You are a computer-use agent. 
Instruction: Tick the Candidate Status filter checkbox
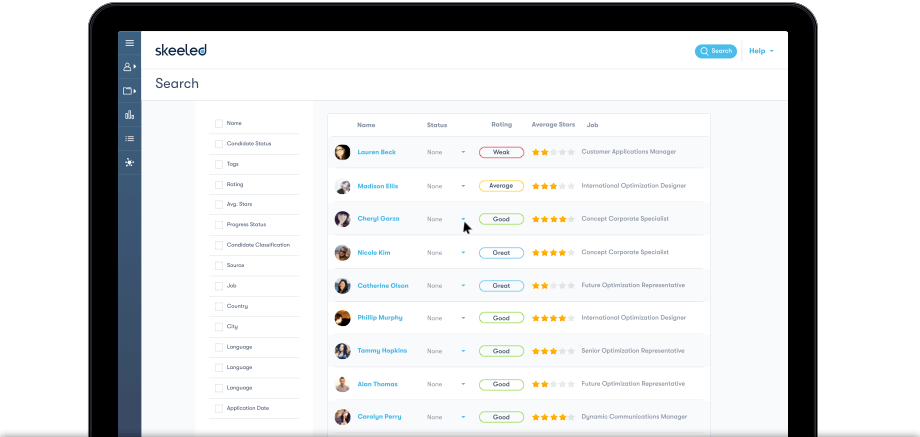click(219, 144)
